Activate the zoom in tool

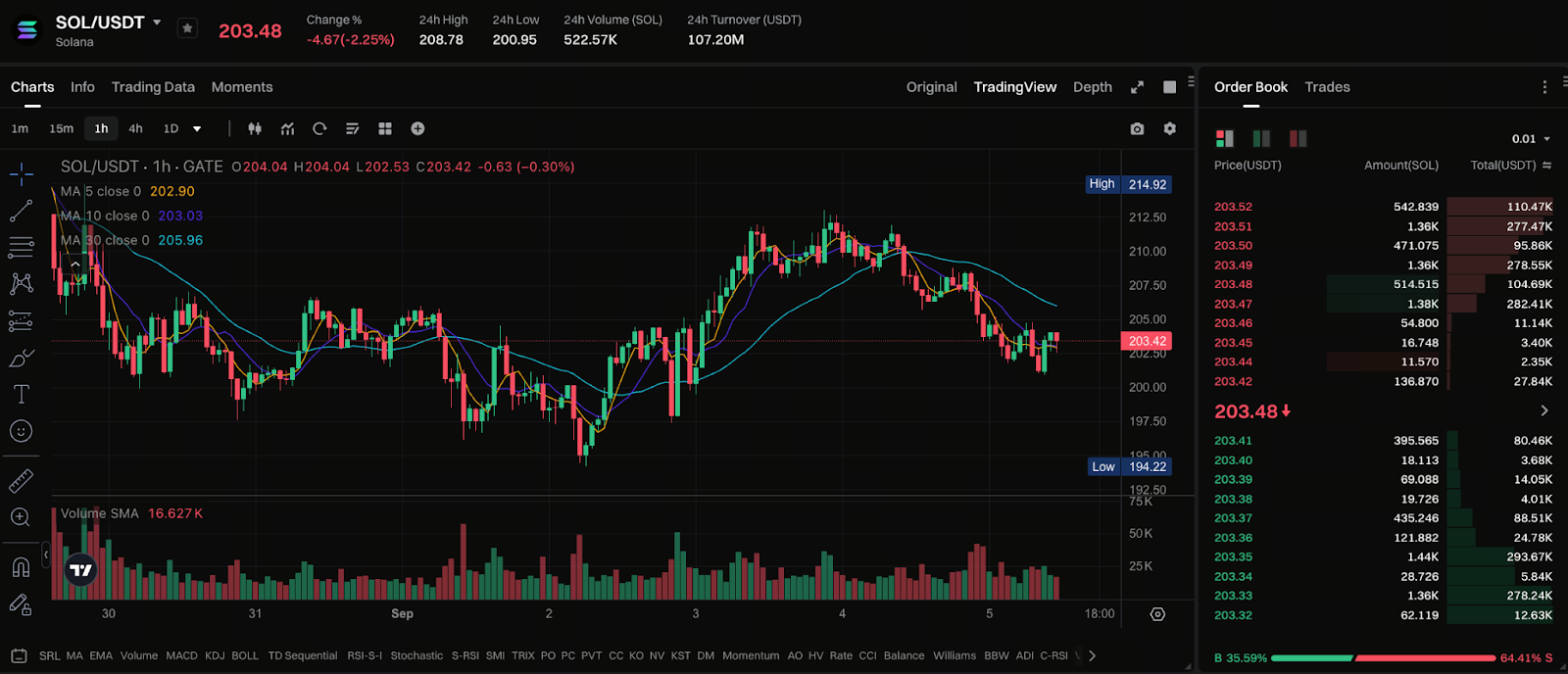click(21, 517)
